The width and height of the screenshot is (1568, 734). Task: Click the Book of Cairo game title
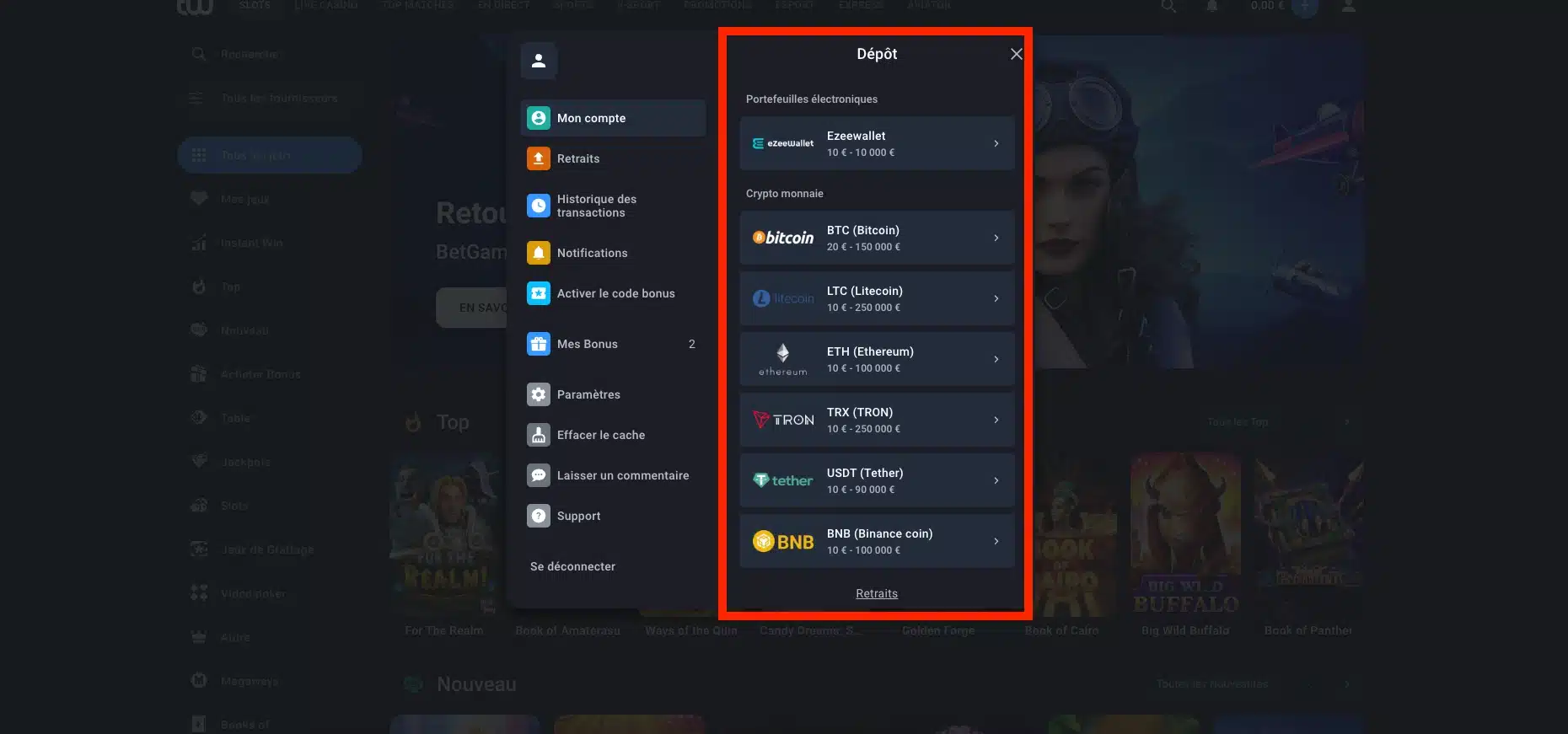(x=1061, y=630)
